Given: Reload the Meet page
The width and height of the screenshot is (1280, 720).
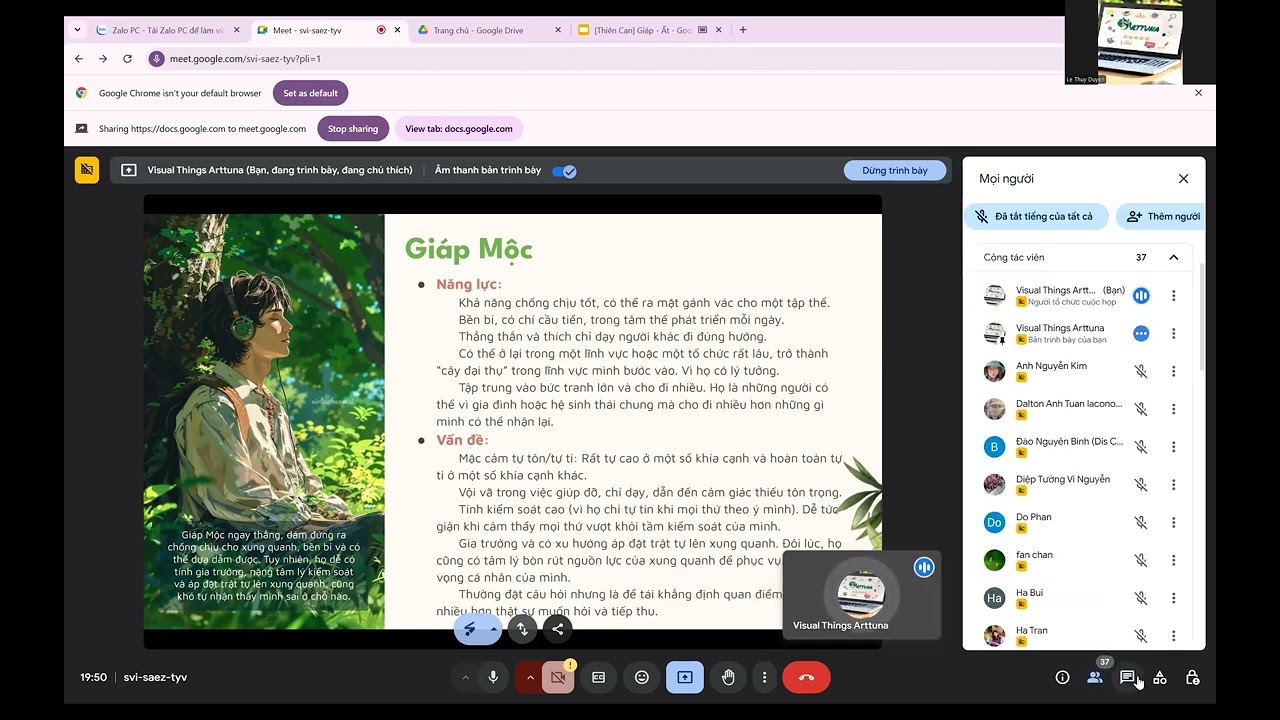Looking at the screenshot, I should [127, 59].
